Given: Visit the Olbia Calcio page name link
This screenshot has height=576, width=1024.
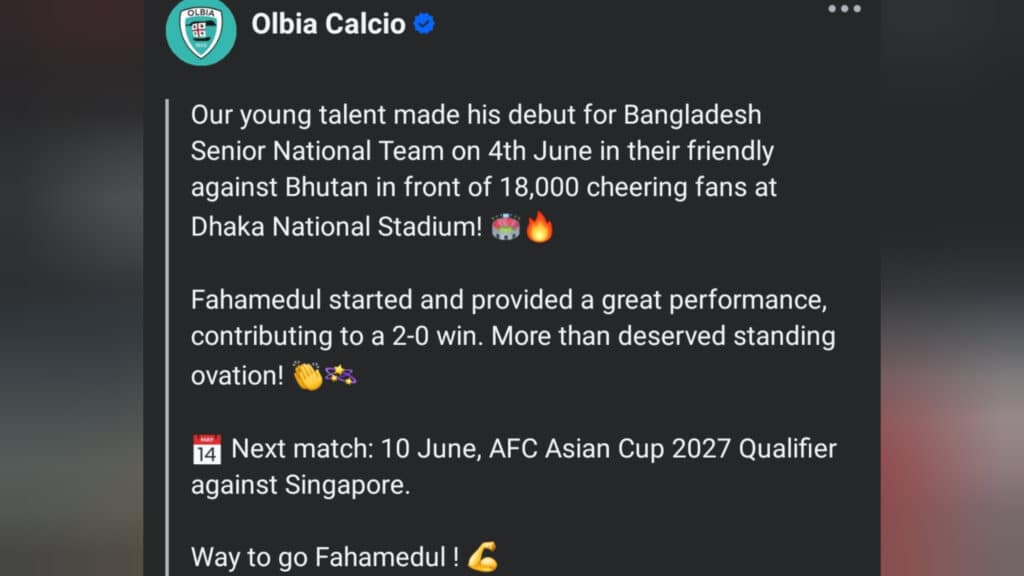Looking at the screenshot, I should (x=328, y=24).
